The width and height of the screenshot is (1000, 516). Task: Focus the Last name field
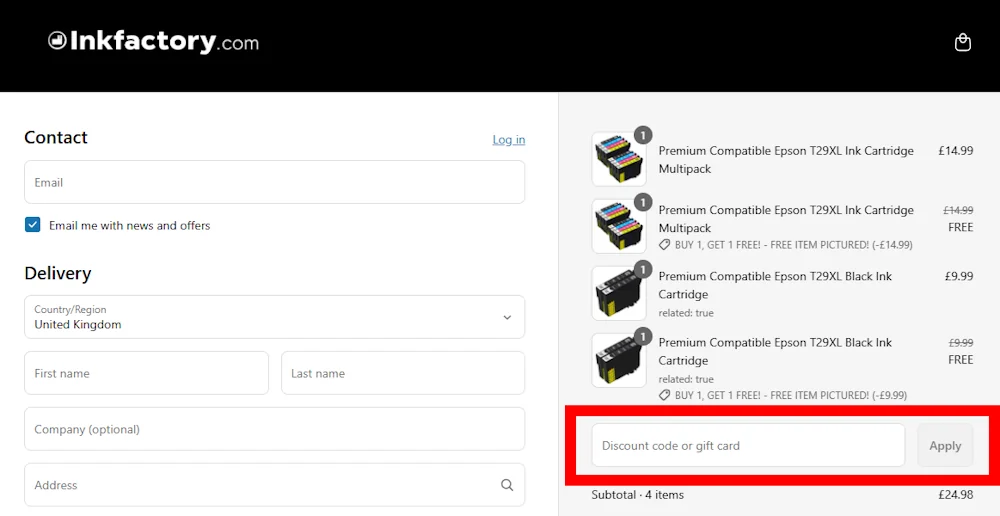[403, 373]
